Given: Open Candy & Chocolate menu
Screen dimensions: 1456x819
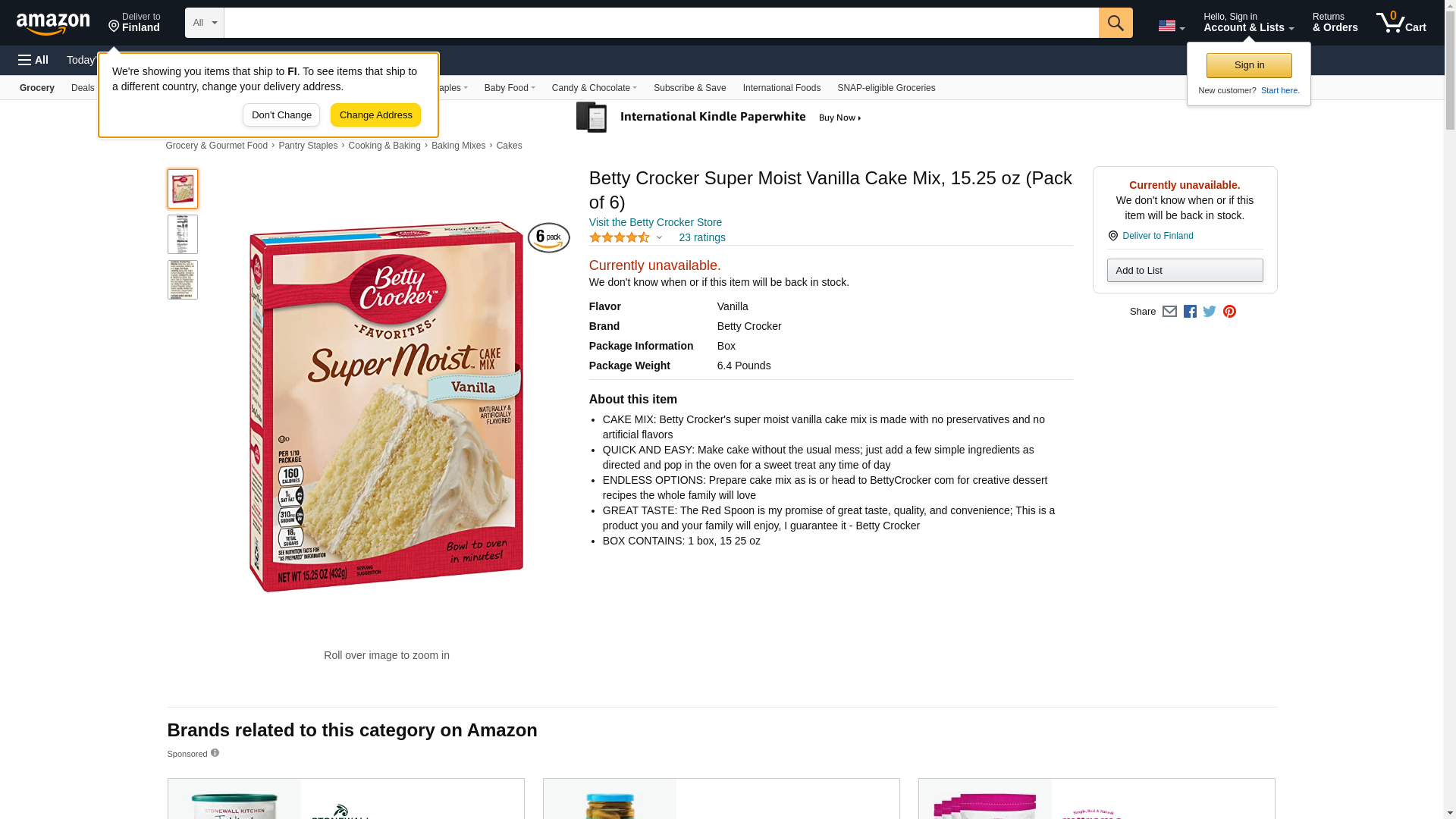Looking at the screenshot, I should (594, 88).
